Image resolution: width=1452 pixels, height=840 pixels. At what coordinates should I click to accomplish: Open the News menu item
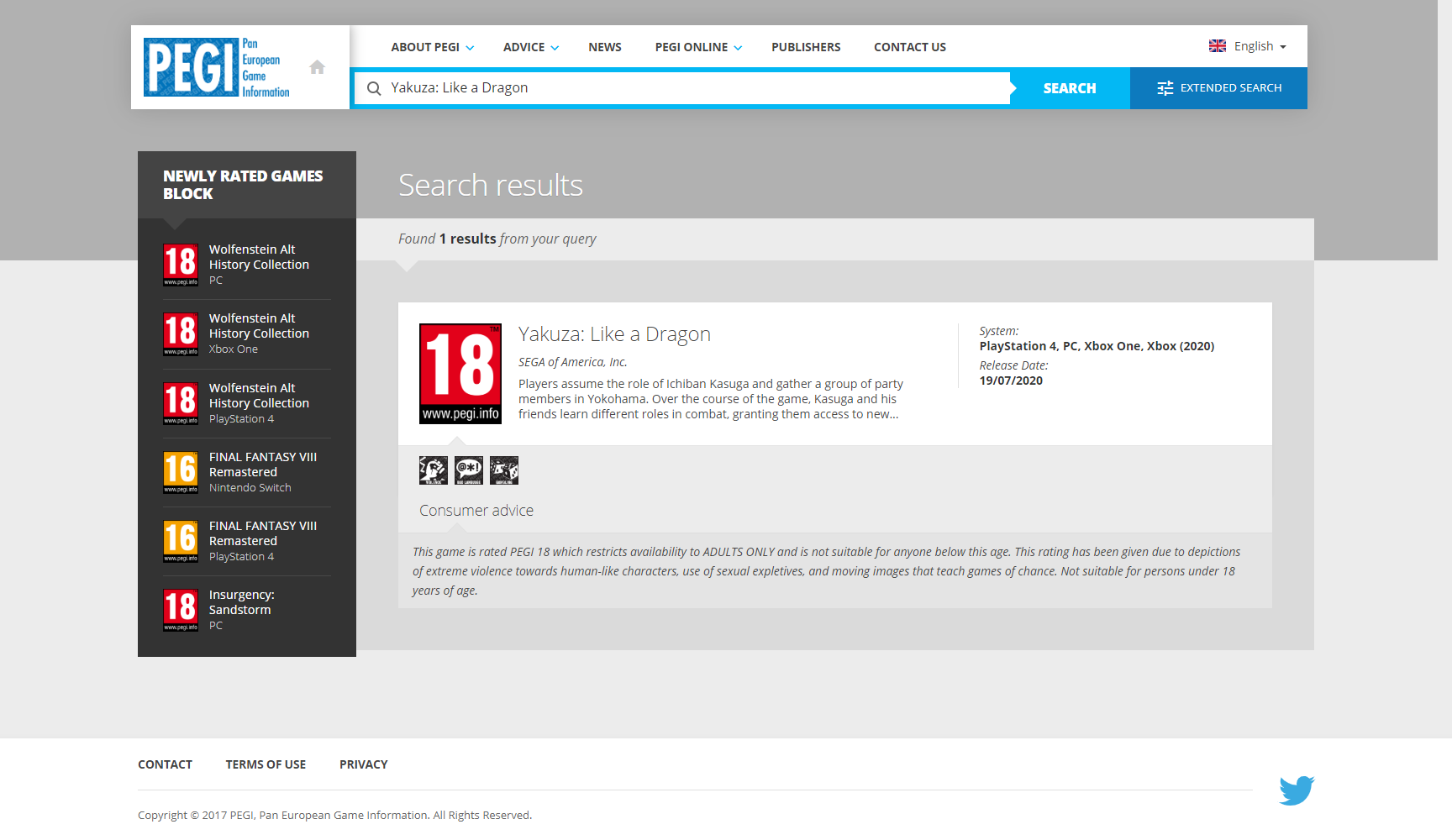[605, 47]
